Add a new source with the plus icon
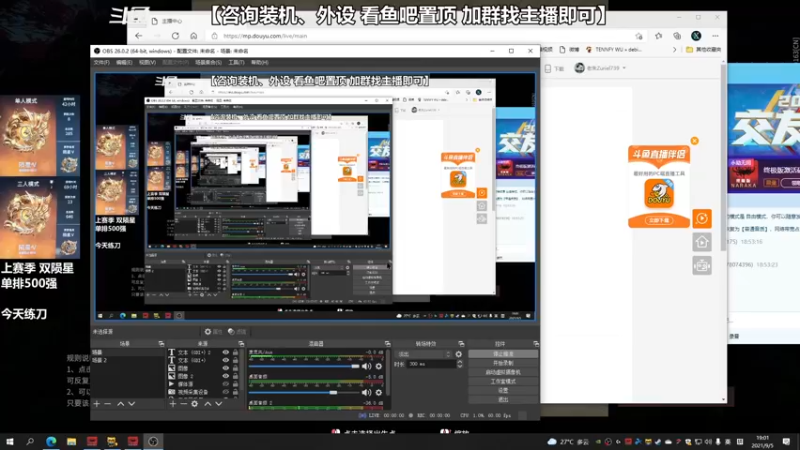 point(172,404)
